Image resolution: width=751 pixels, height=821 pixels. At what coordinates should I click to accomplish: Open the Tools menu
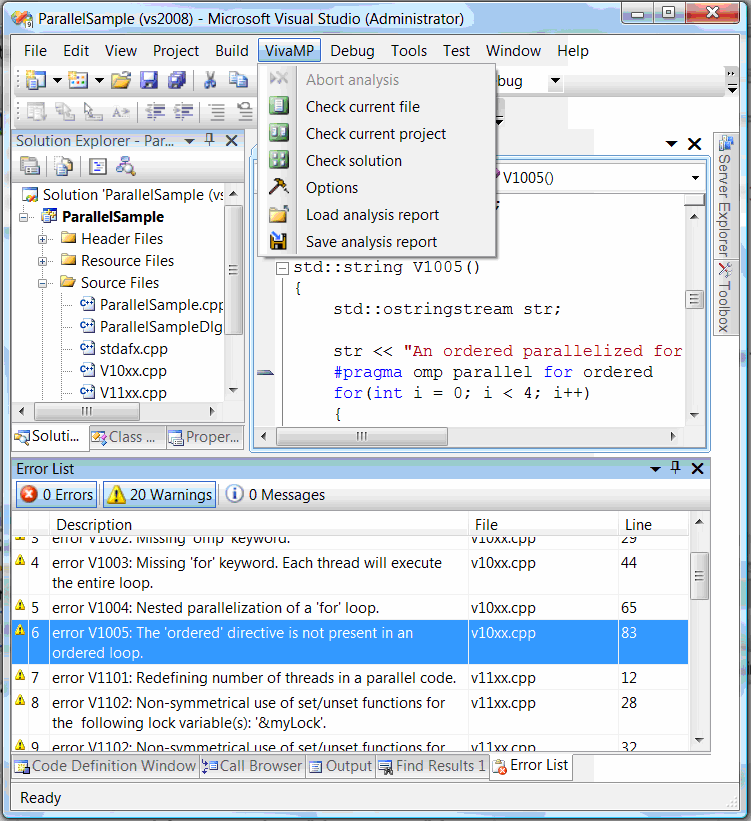click(x=408, y=51)
